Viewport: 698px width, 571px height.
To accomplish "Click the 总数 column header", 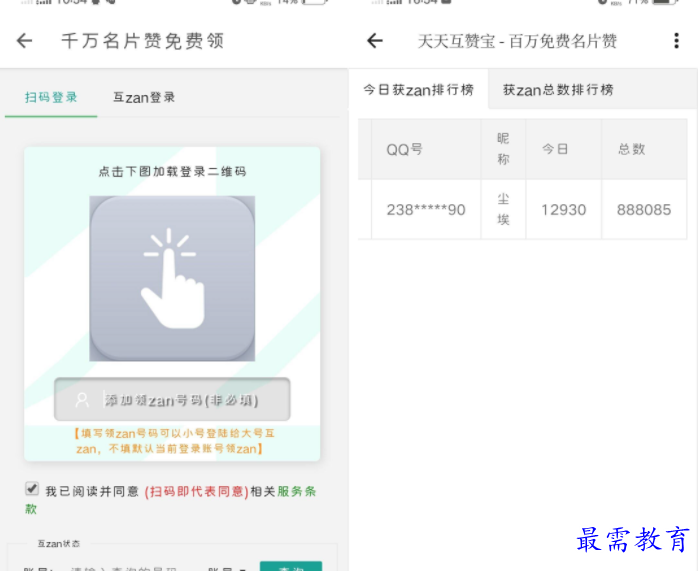I will 644,149.
